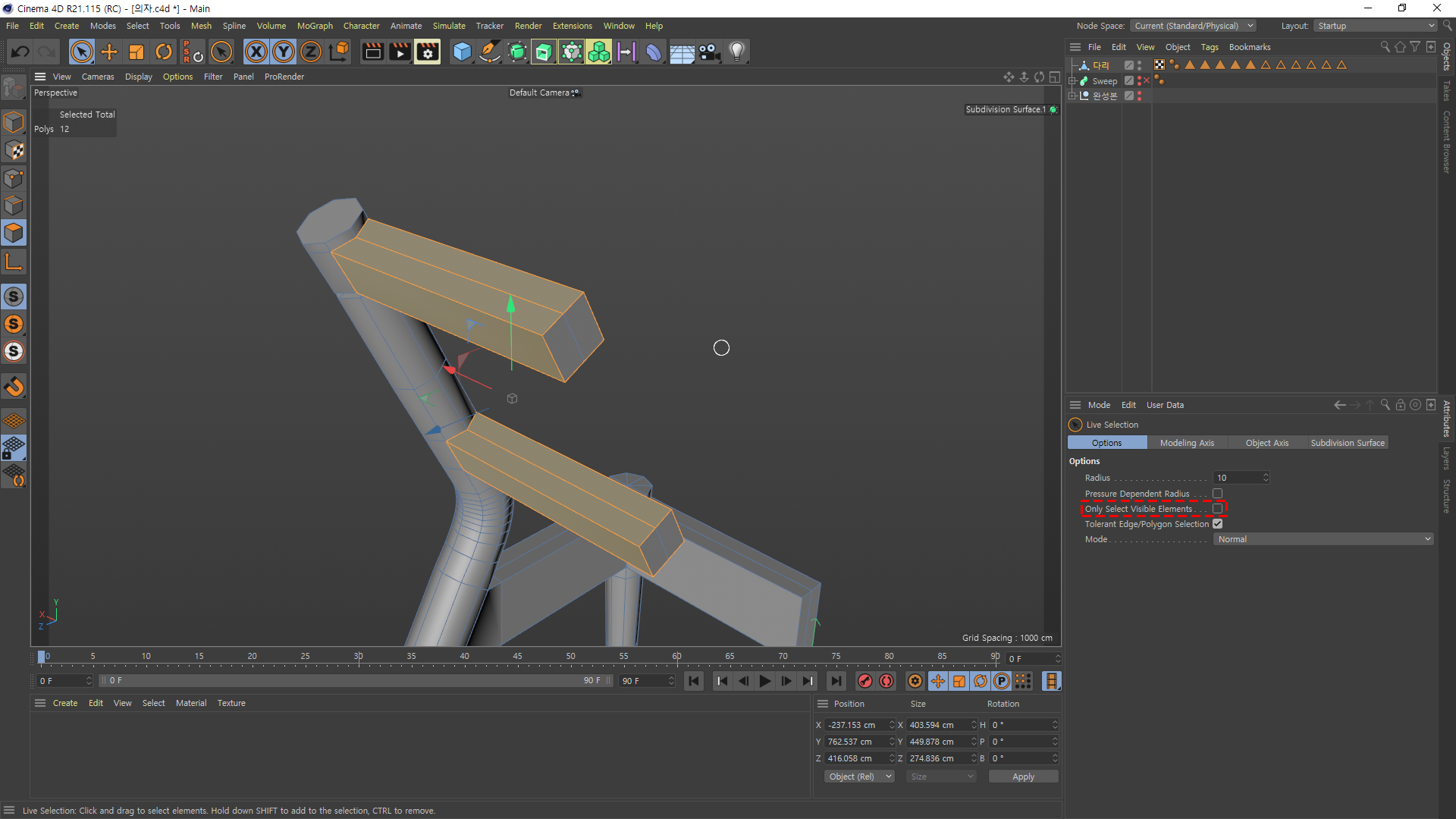Disable Tolerant Edge/Polygon Selection
1456x819 pixels.
1217,524
